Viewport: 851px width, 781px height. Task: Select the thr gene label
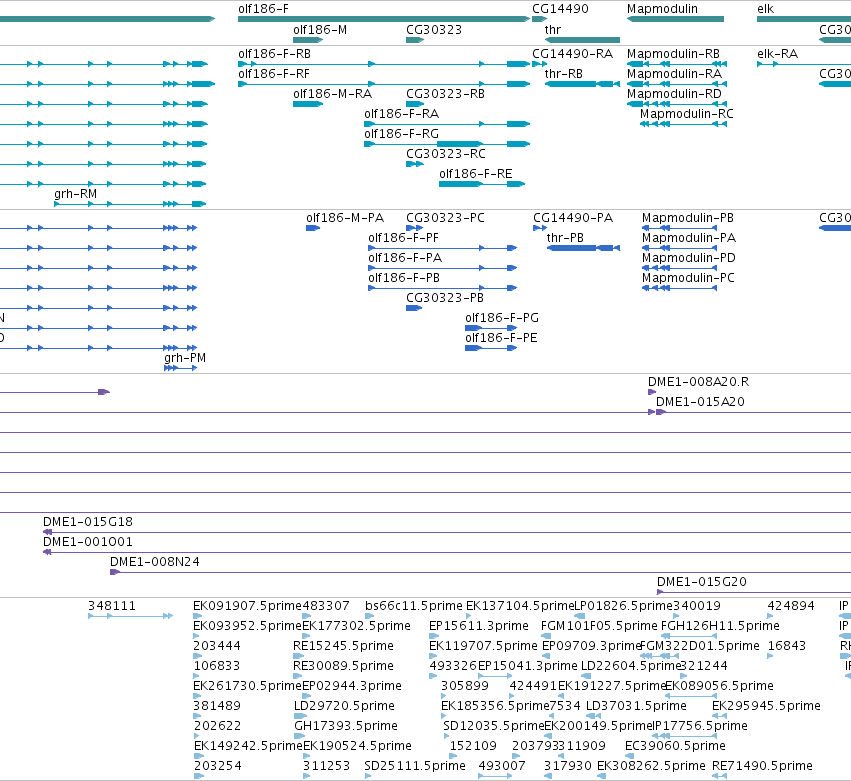pyautogui.click(x=552, y=30)
